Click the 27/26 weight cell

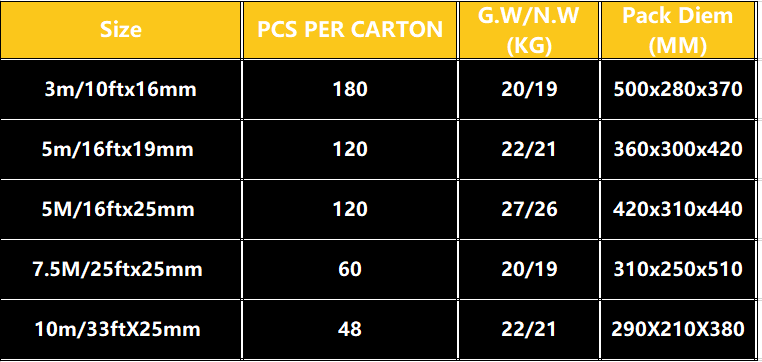(529, 209)
